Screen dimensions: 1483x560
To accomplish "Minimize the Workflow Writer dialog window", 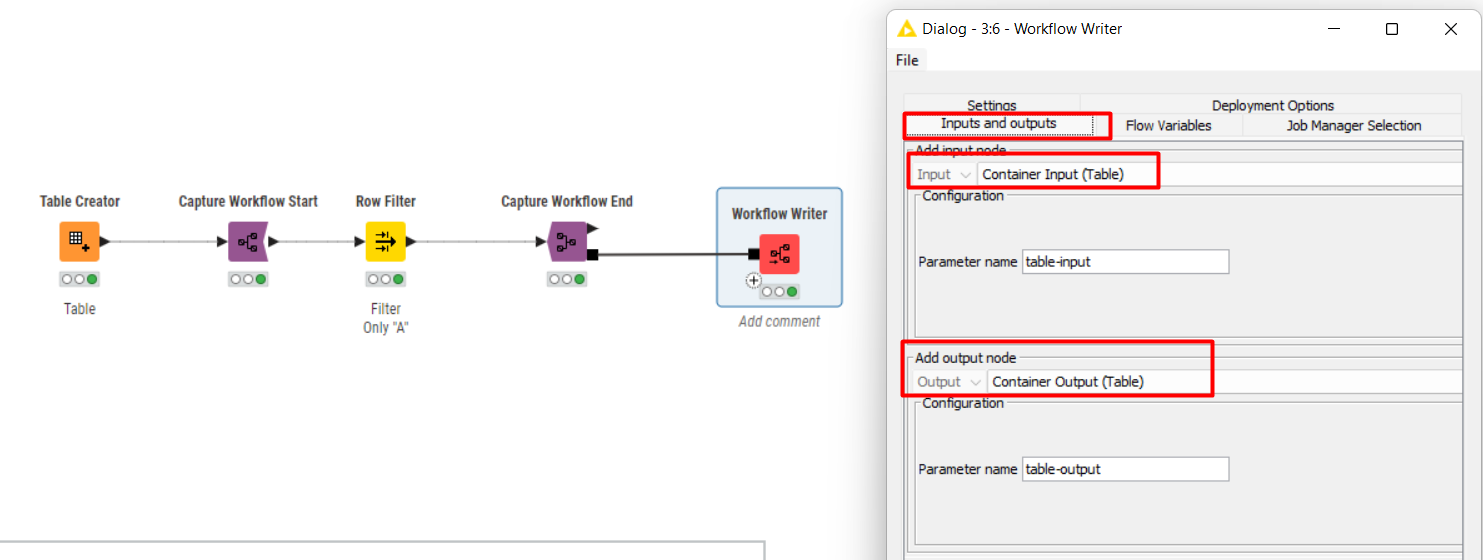I will (1332, 29).
